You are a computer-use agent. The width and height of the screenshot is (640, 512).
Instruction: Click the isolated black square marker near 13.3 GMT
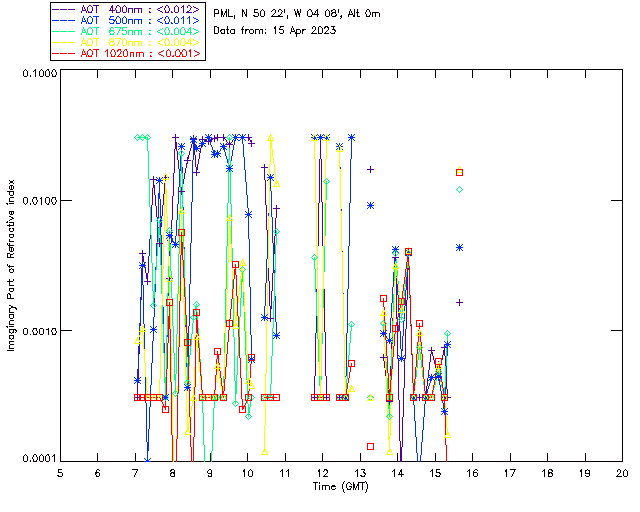(x=370, y=446)
